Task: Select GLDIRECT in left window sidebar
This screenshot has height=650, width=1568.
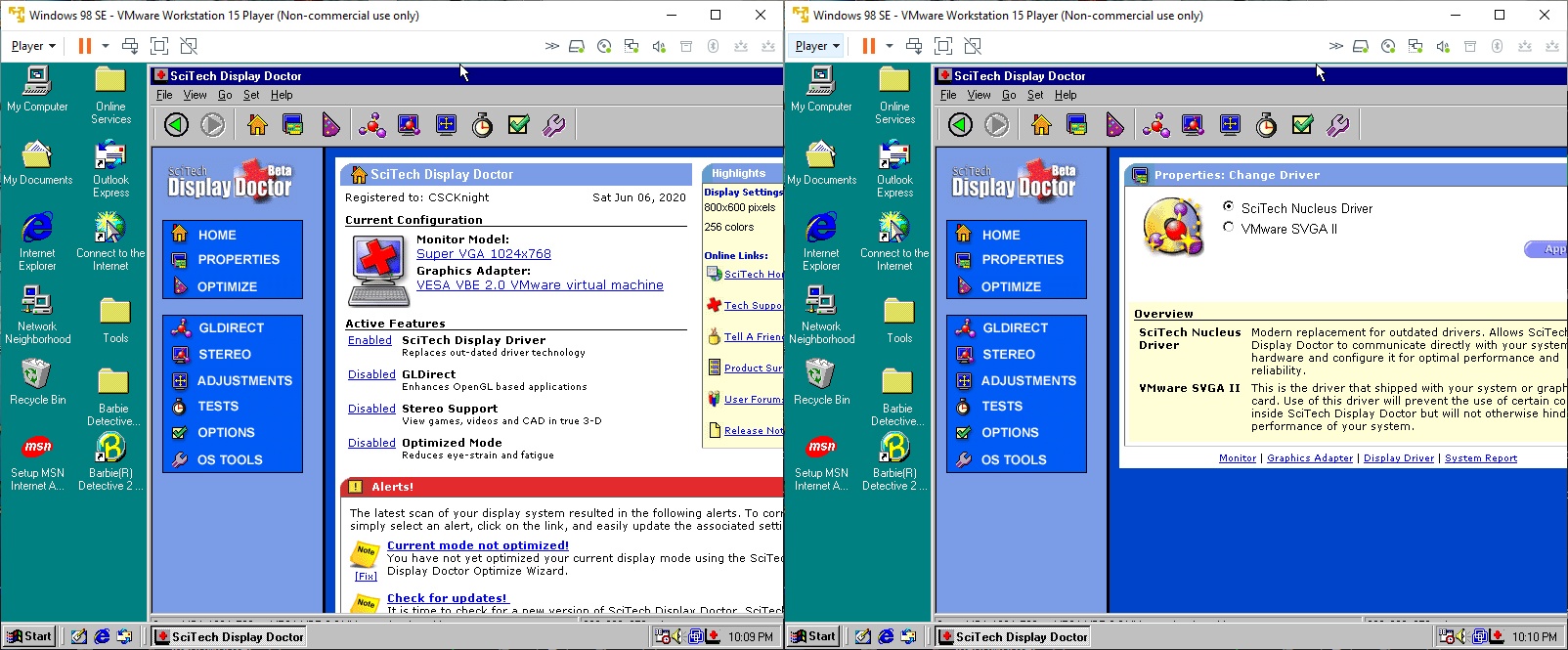Action: click(233, 328)
